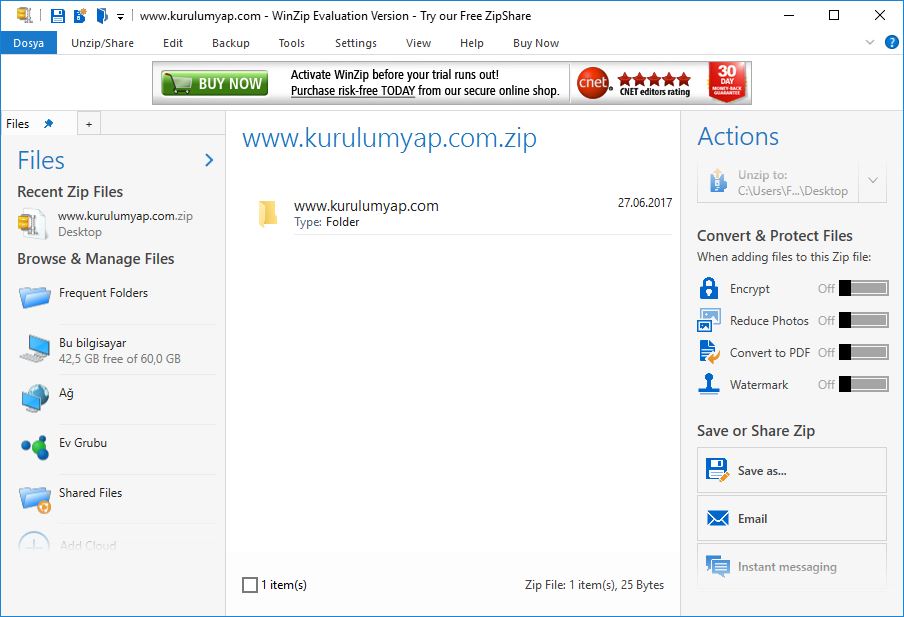Switch to the Unzip/Share ribbon tab
The width and height of the screenshot is (904, 617).
click(103, 43)
